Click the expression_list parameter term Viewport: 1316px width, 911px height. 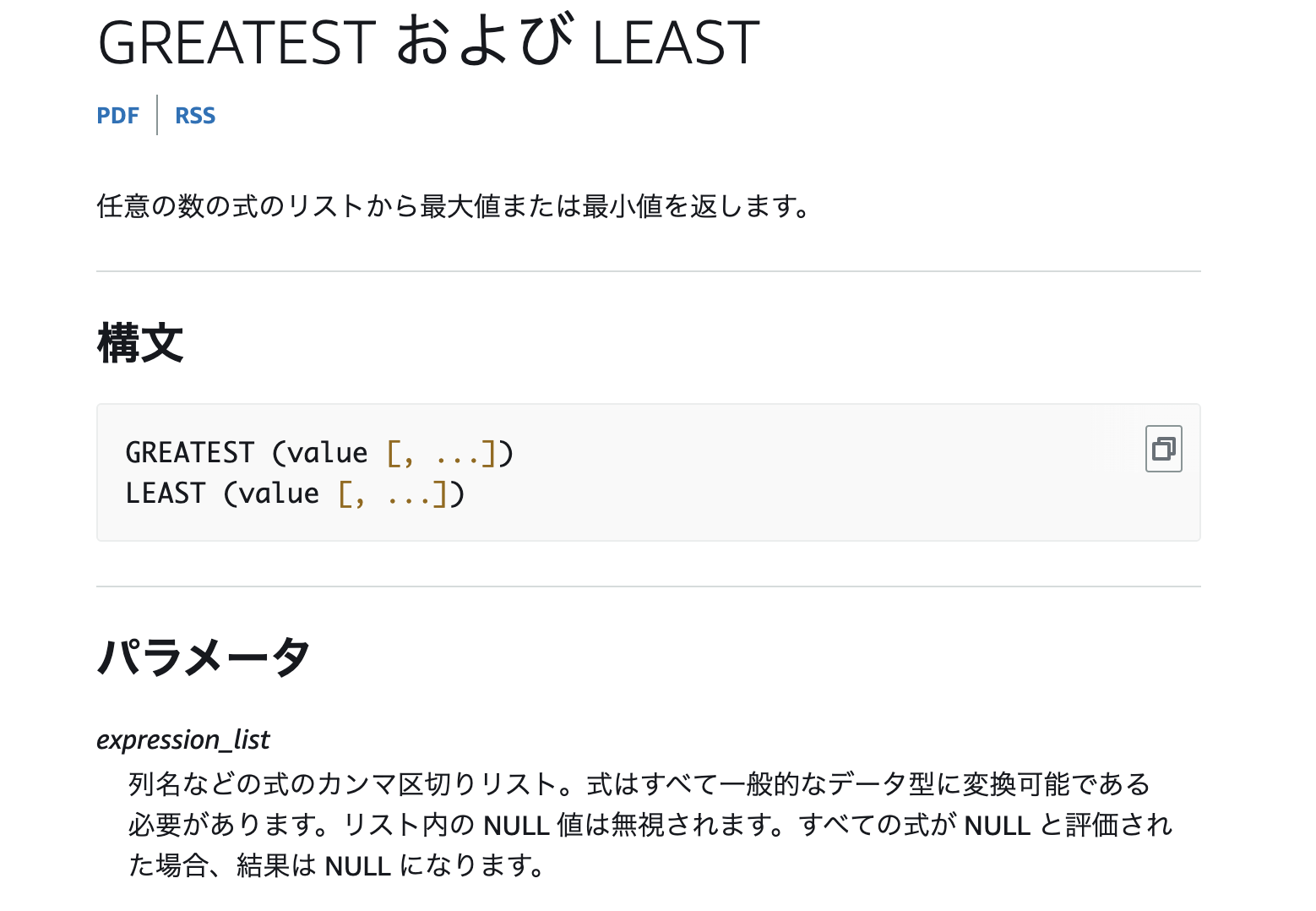click(183, 739)
